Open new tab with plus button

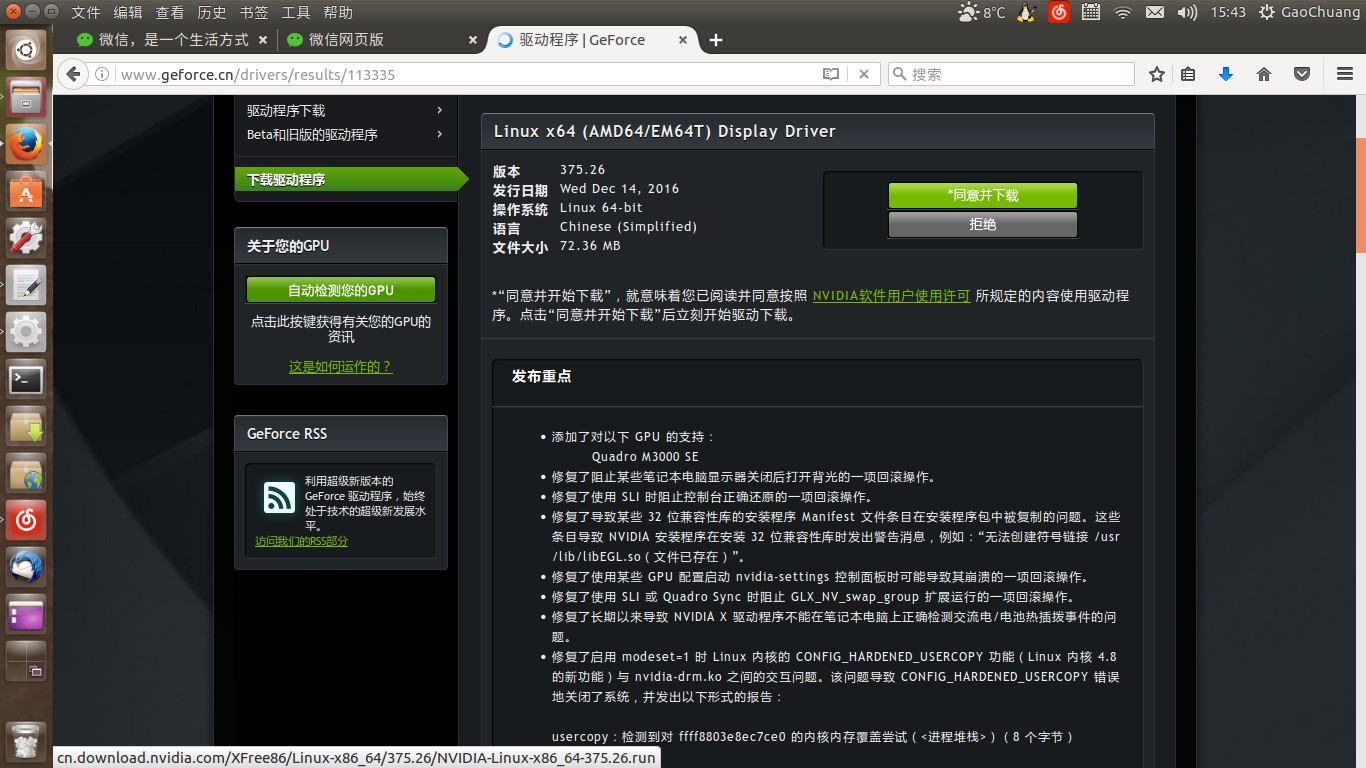[716, 40]
